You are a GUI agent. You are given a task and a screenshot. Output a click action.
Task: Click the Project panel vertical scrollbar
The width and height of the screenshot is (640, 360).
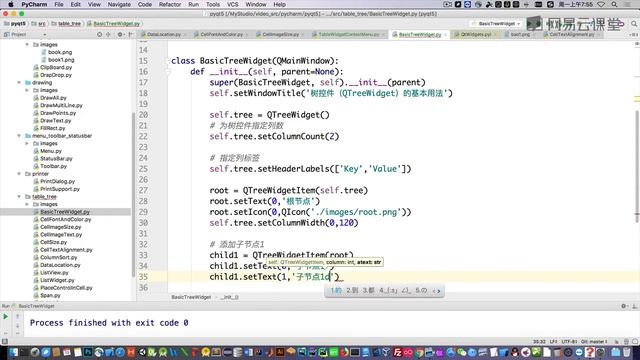pos(133,194)
